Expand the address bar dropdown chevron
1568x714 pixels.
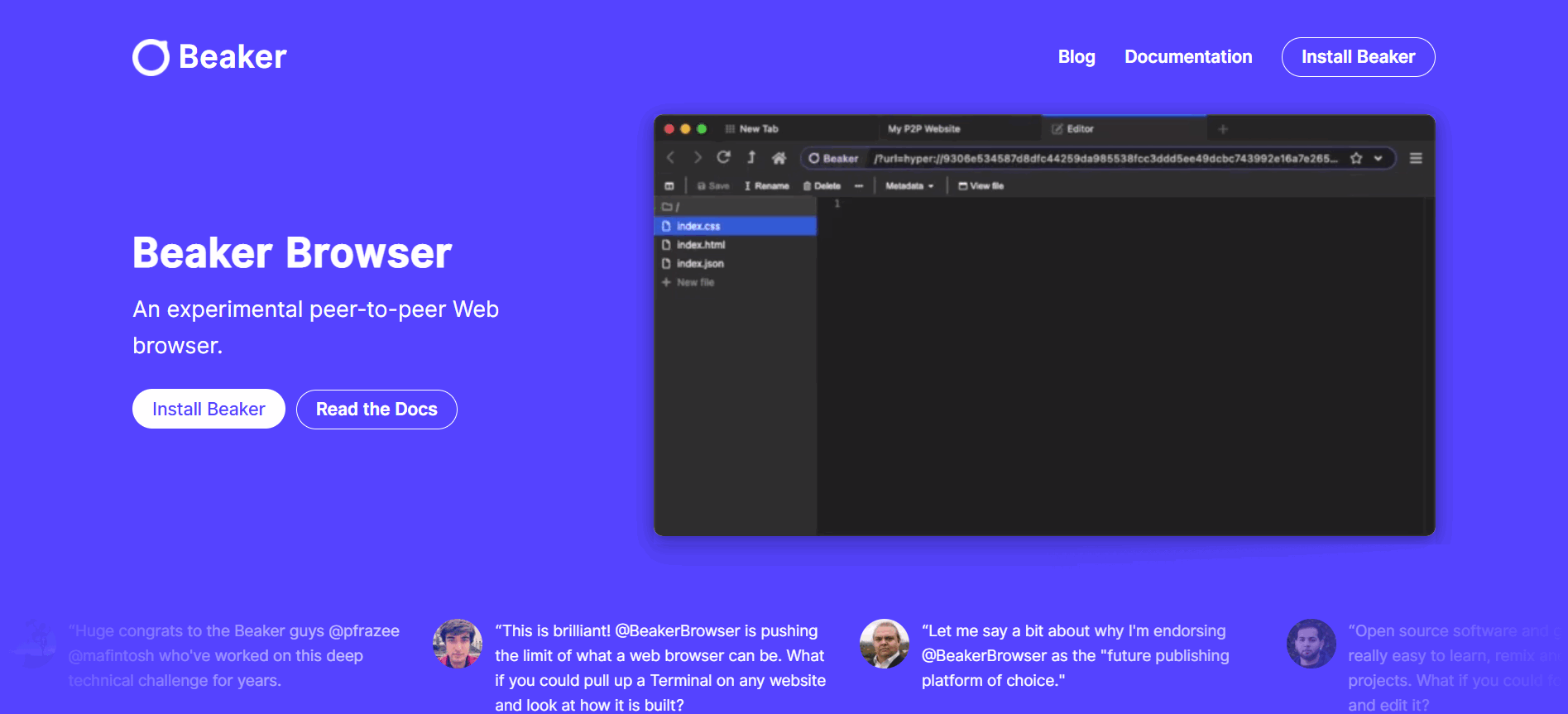pyautogui.click(x=1379, y=158)
